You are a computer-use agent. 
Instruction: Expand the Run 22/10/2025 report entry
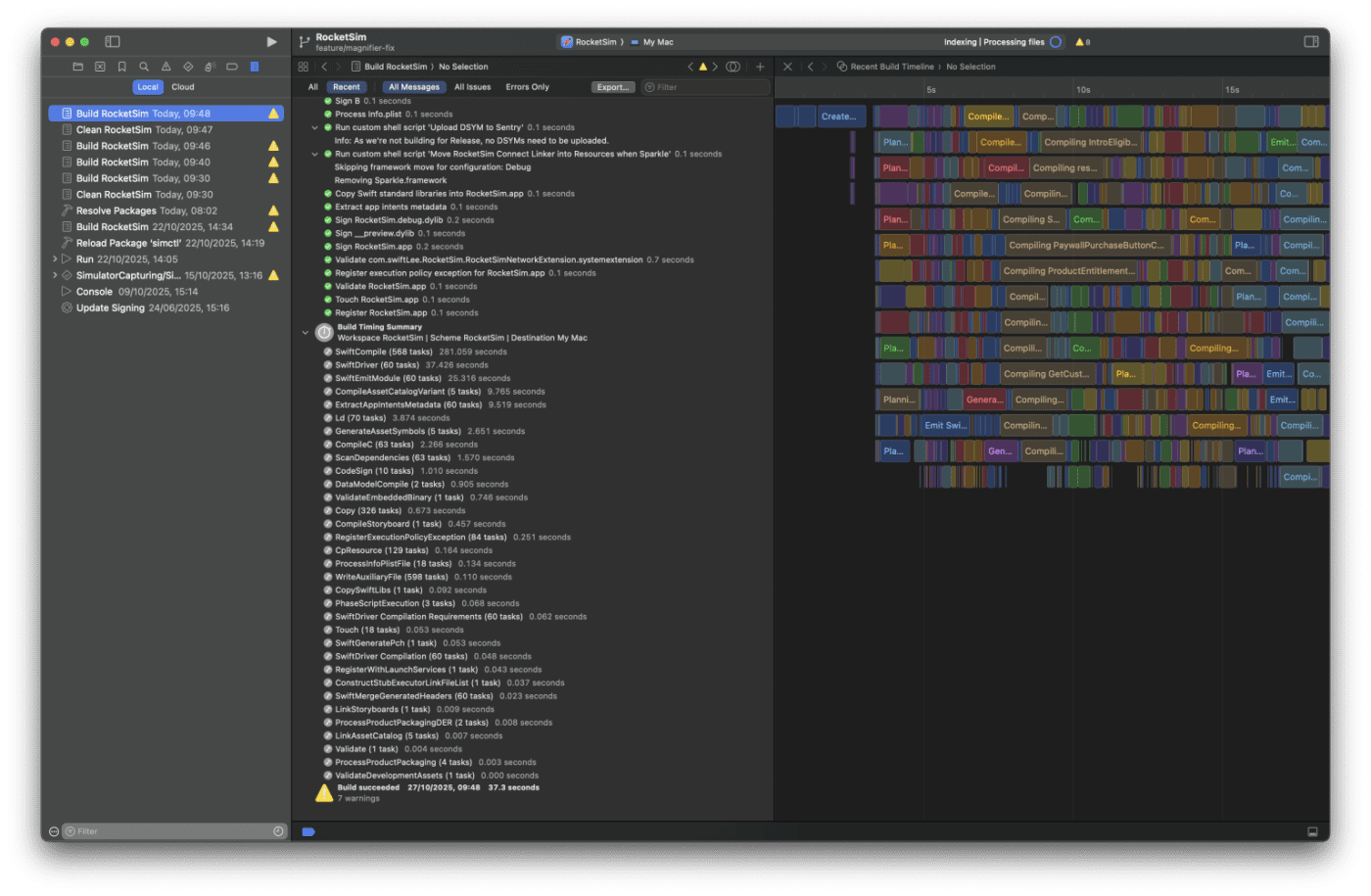pyautogui.click(x=55, y=259)
